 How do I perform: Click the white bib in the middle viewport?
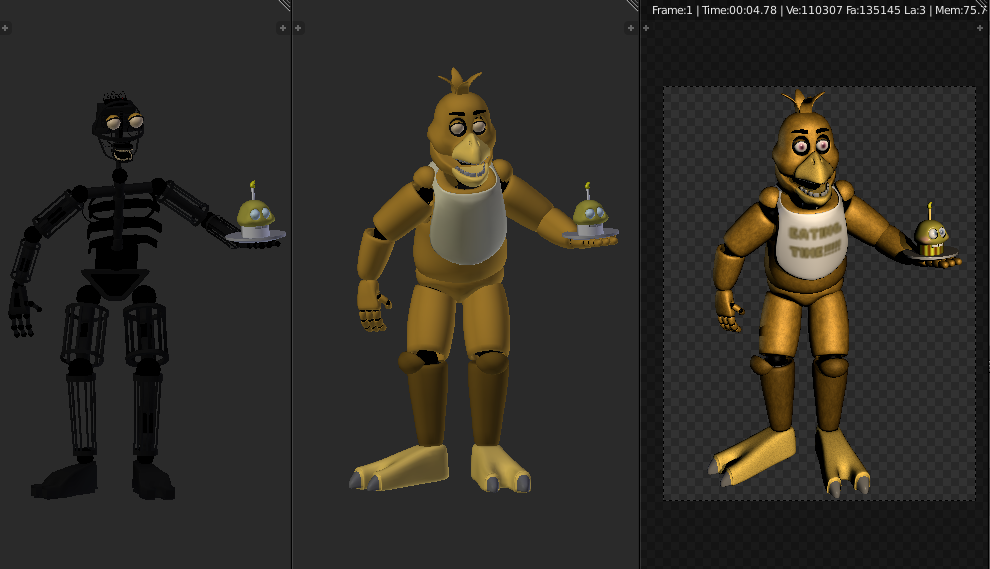467,220
